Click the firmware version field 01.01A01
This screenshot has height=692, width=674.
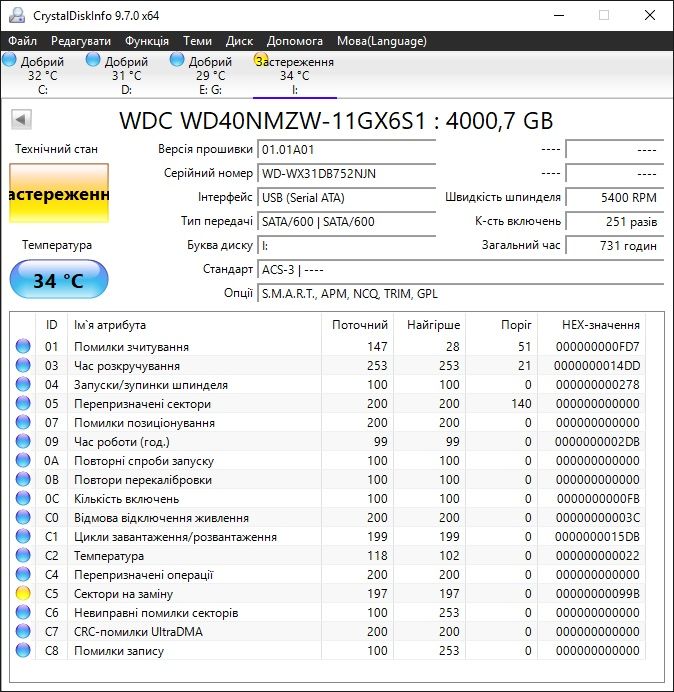click(346, 150)
